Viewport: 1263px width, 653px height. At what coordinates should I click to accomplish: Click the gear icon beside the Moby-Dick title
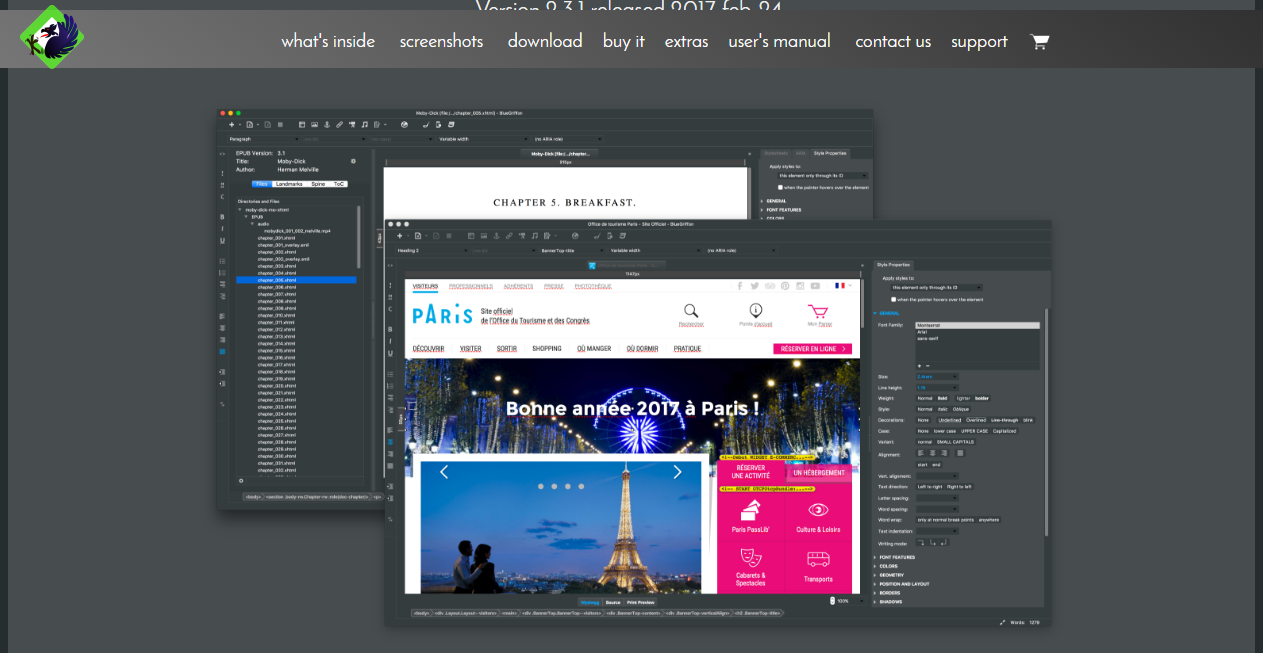(x=353, y=161)
